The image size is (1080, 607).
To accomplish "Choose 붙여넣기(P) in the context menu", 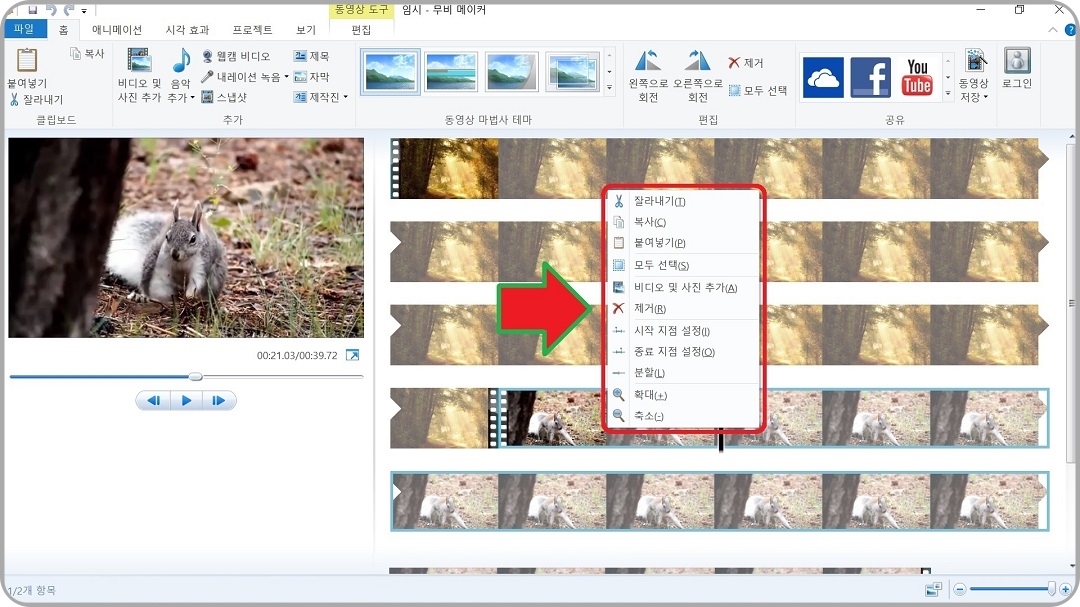I will tap(683, 243).
